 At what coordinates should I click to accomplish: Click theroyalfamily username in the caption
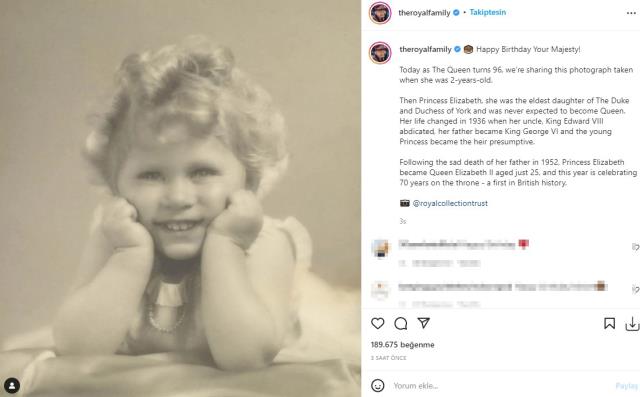(425, 49)
